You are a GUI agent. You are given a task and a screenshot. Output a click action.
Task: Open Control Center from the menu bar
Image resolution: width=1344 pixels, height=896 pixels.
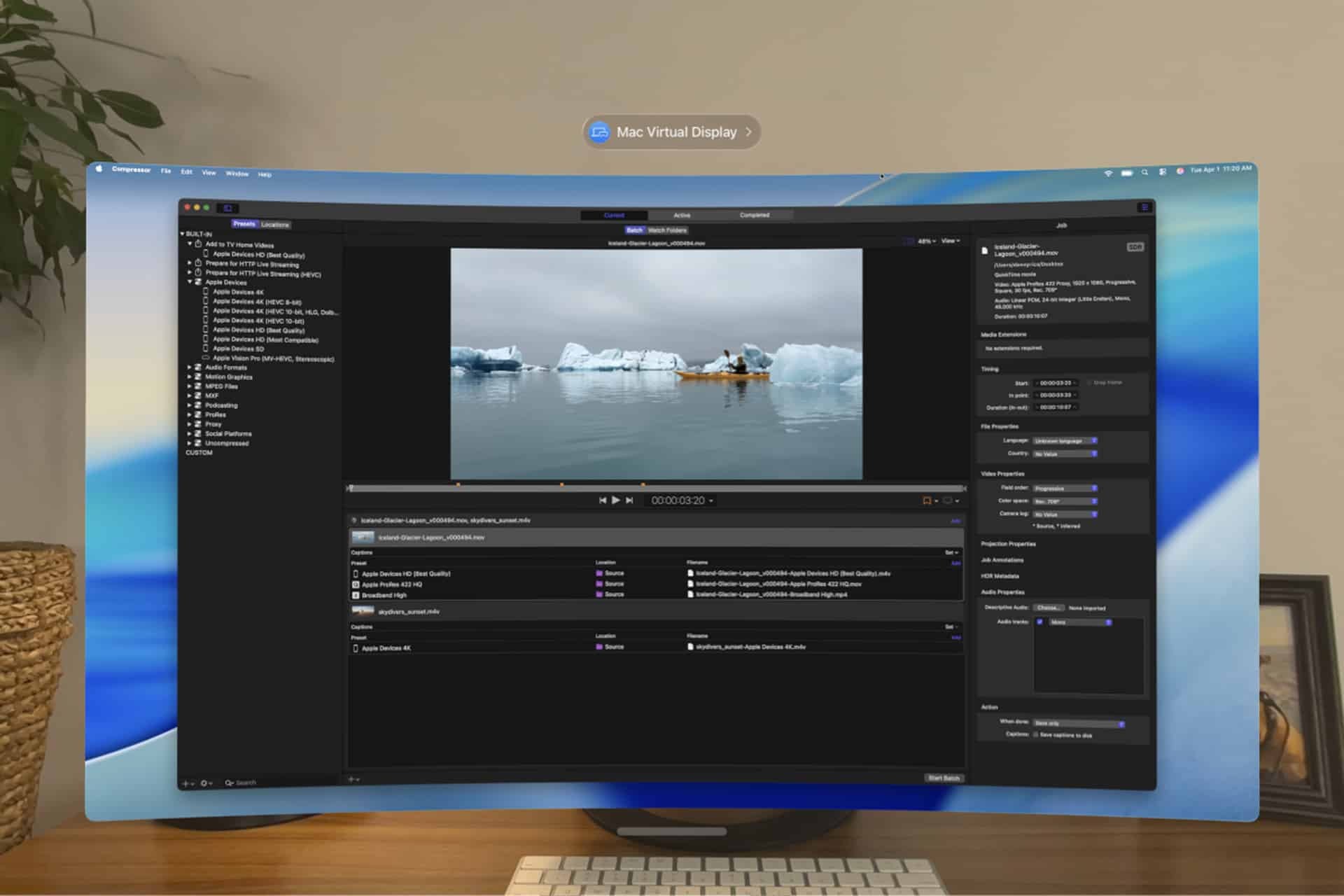(x=1163, y=171)
